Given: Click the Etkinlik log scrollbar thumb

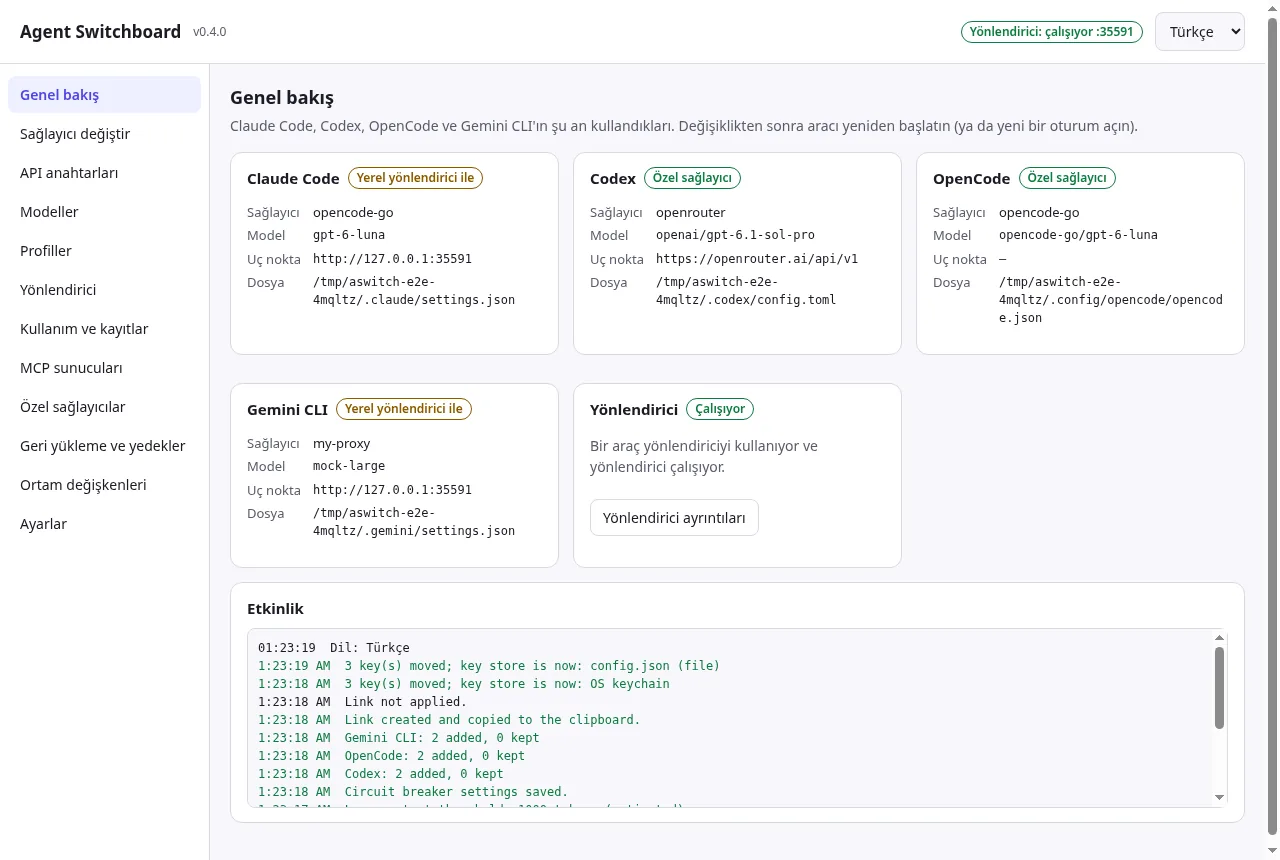Looking at the screenshot, I should point(1219,687).
